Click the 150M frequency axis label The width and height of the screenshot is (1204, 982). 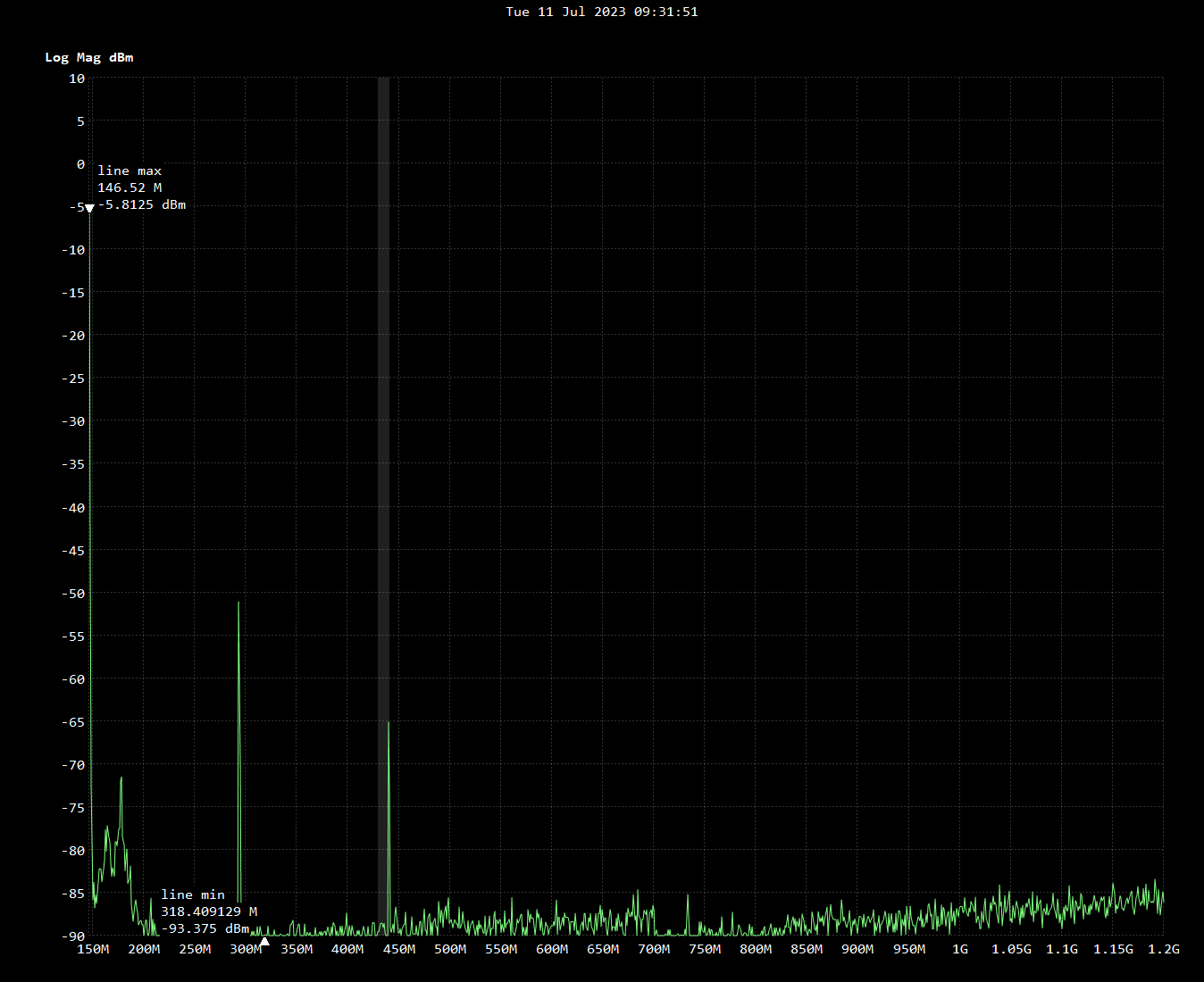[93, 949]
